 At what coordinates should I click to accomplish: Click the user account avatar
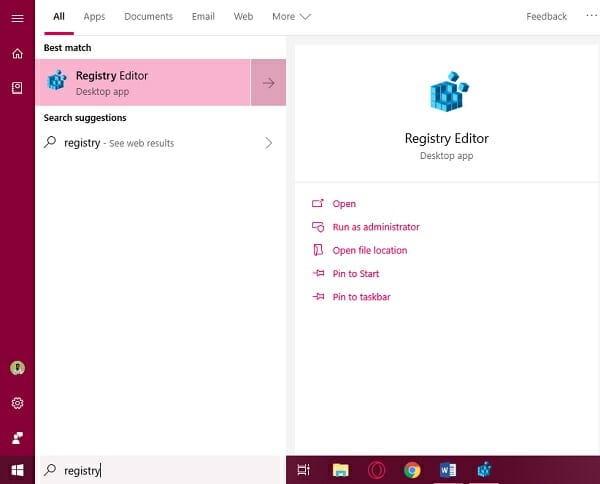17,368
